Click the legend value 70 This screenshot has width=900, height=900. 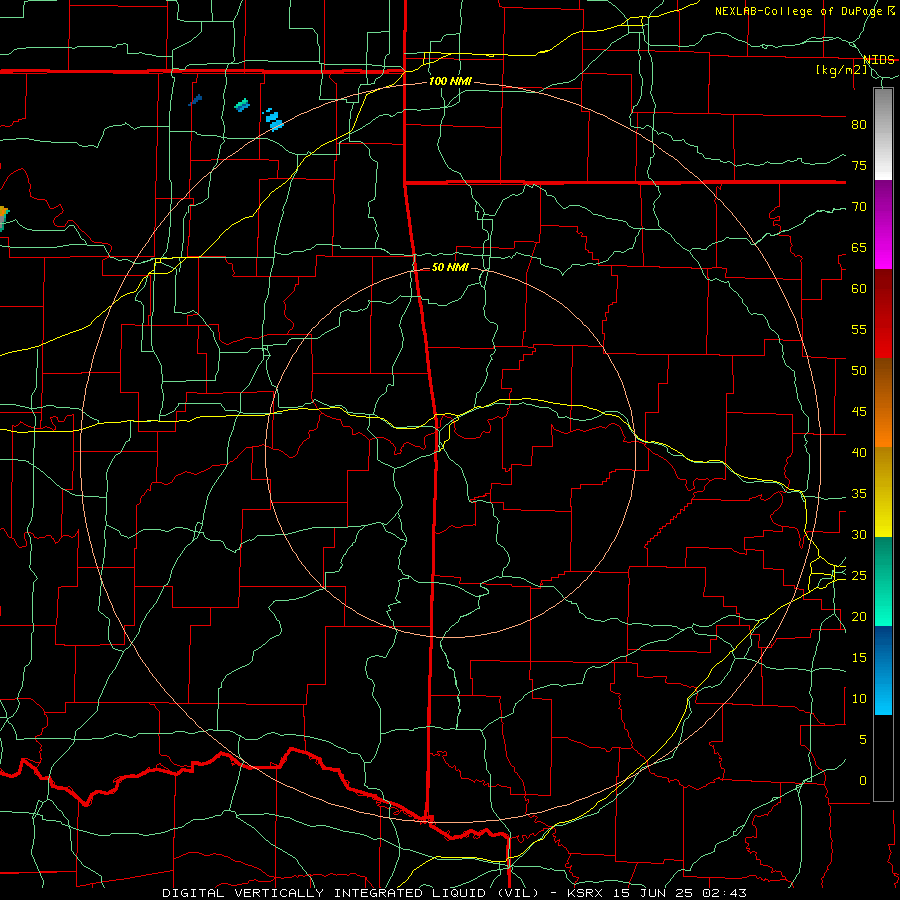coord(859,207)
